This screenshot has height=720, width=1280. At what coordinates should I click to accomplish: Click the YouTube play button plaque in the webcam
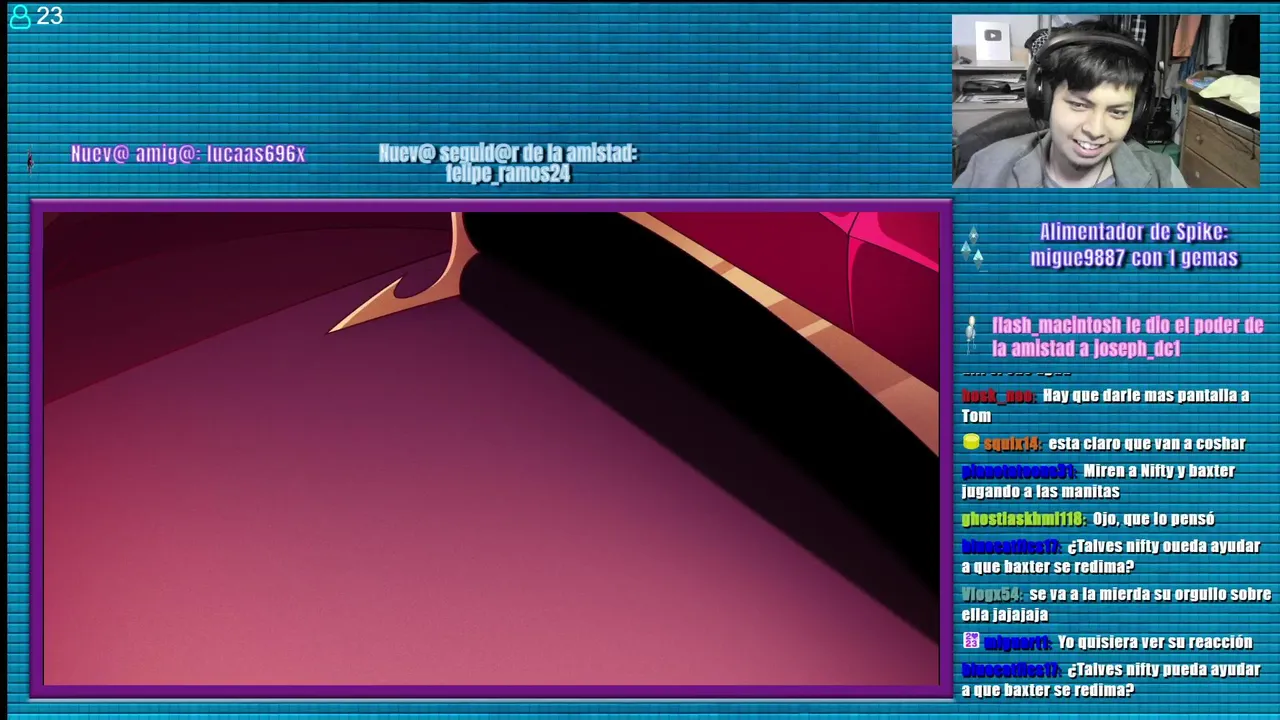tap(992, 36)
